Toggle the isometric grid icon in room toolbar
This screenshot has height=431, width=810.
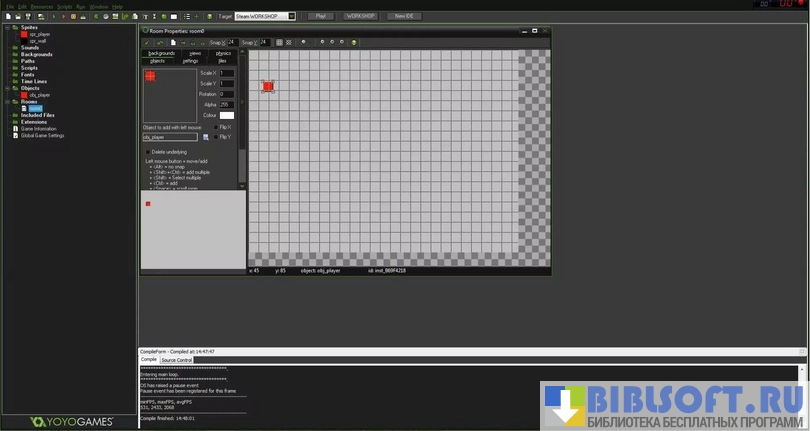(290, 42)
